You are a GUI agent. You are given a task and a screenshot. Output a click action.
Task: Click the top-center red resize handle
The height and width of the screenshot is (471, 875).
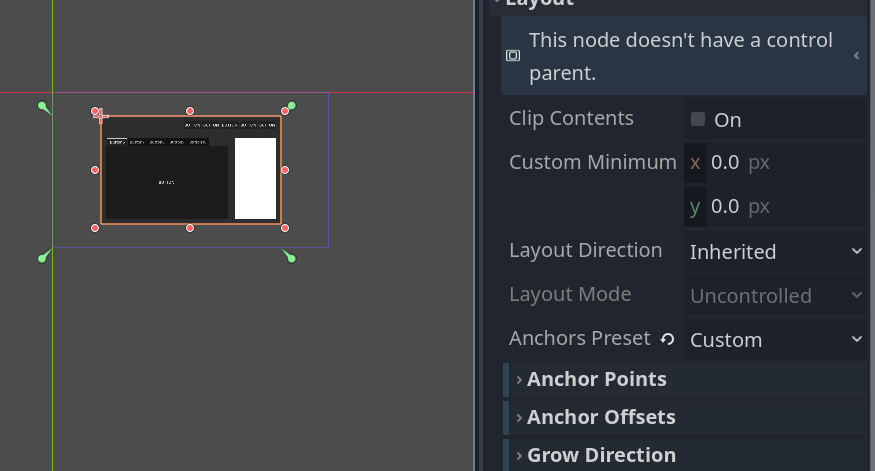click(x=190, y=111)
